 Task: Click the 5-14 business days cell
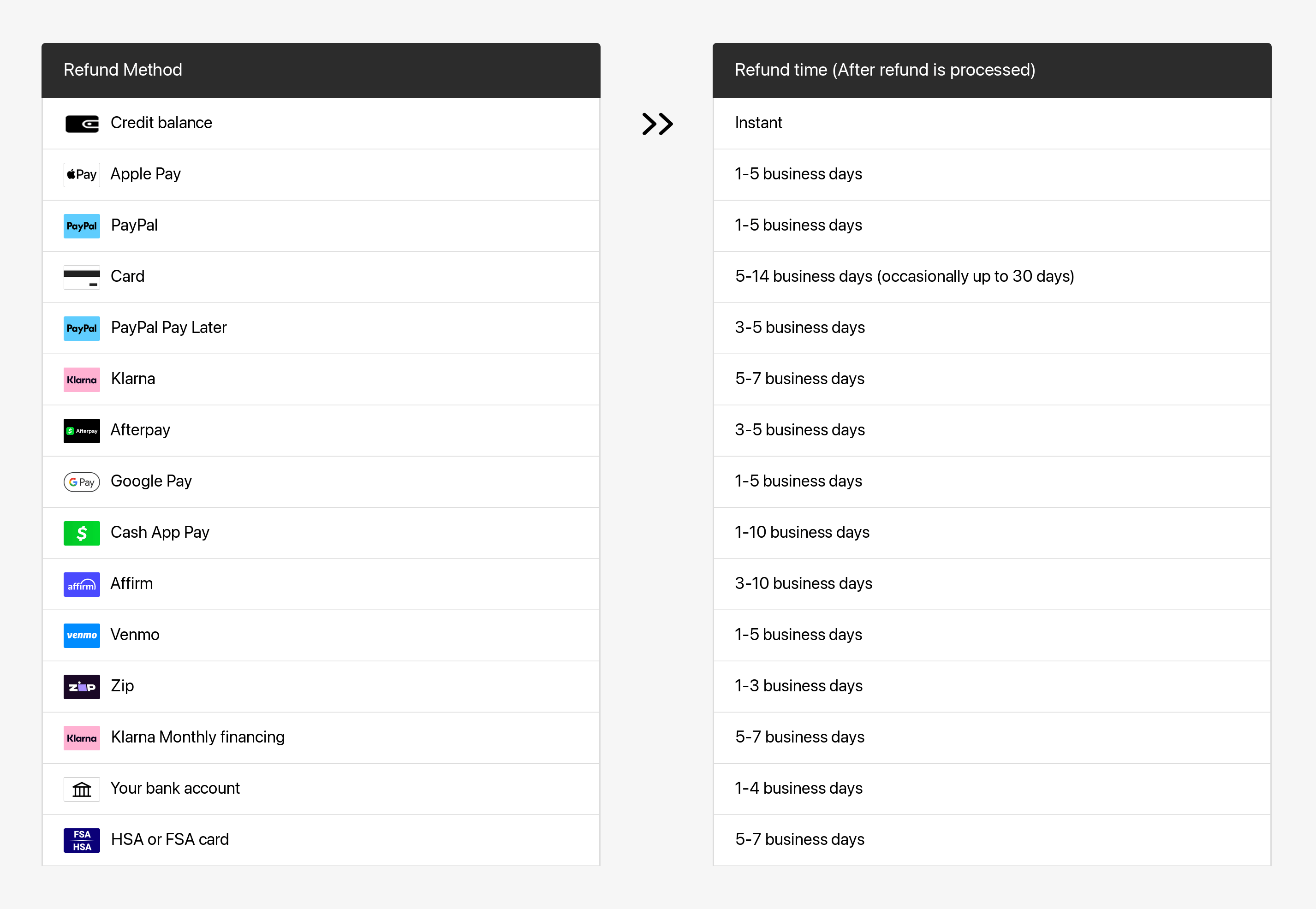click(904, 276)
